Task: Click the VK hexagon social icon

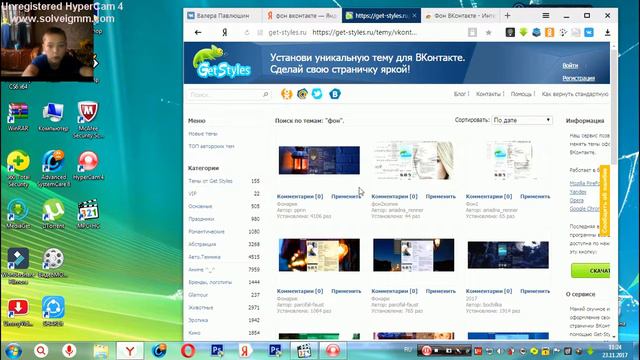Action: tap(335, 94)
